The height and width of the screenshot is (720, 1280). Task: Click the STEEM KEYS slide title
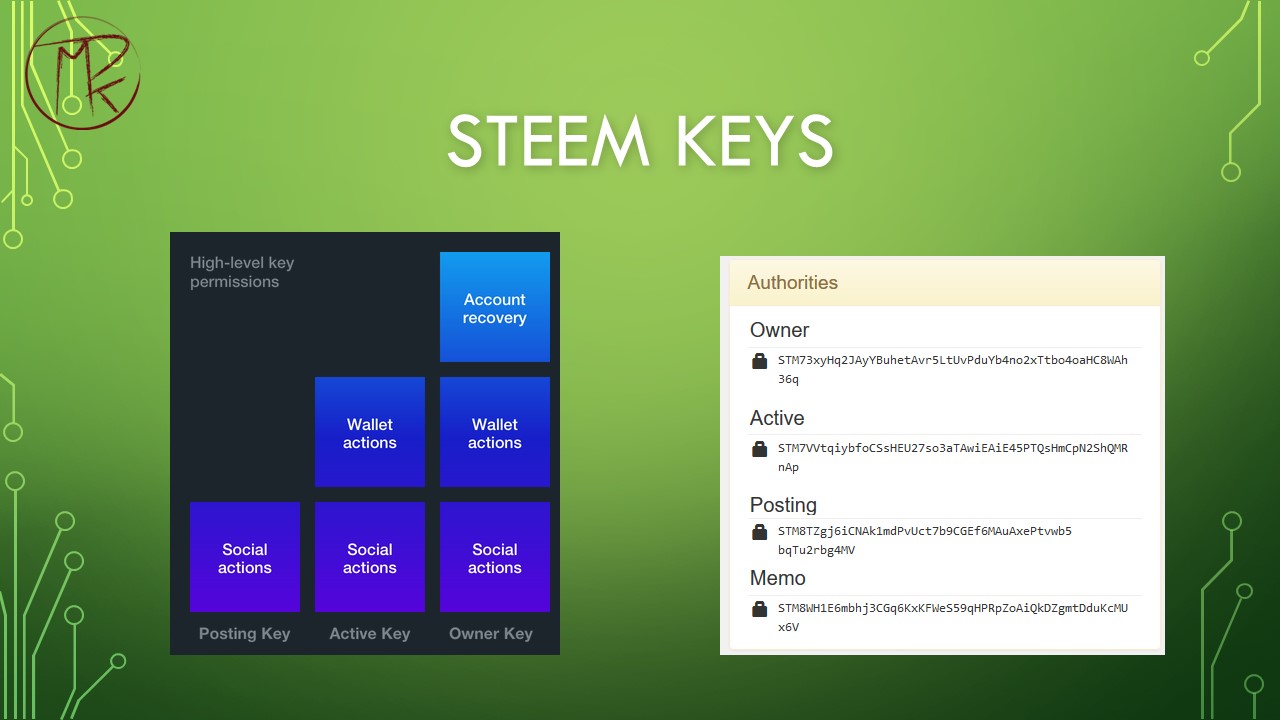640,141
